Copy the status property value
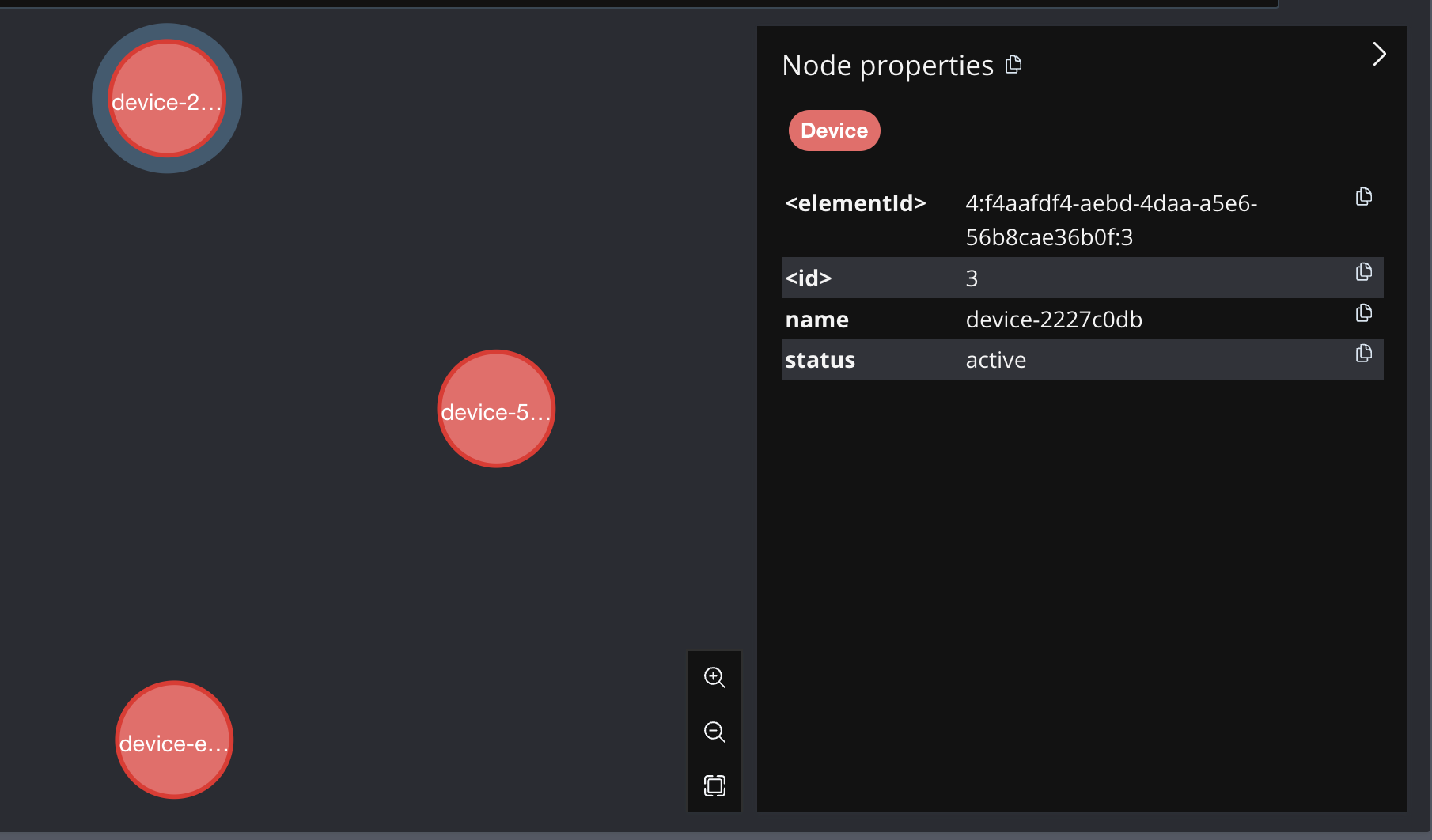1432x840 pixels. (1363, 354)
